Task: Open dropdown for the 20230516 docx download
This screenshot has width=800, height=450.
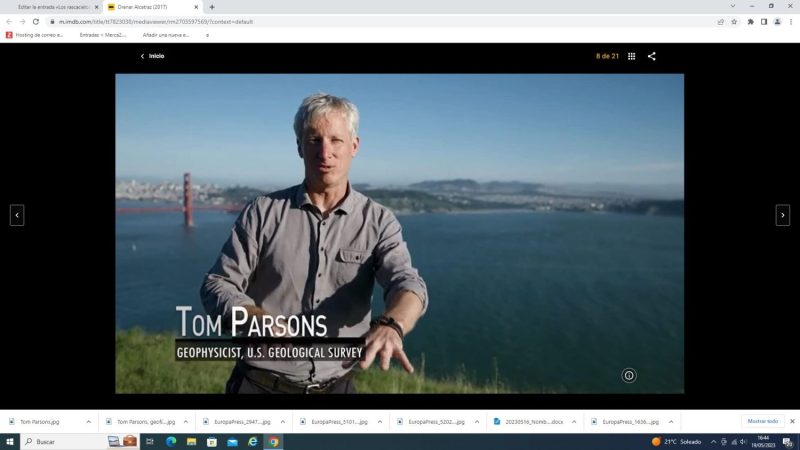Action: [573, 421]
